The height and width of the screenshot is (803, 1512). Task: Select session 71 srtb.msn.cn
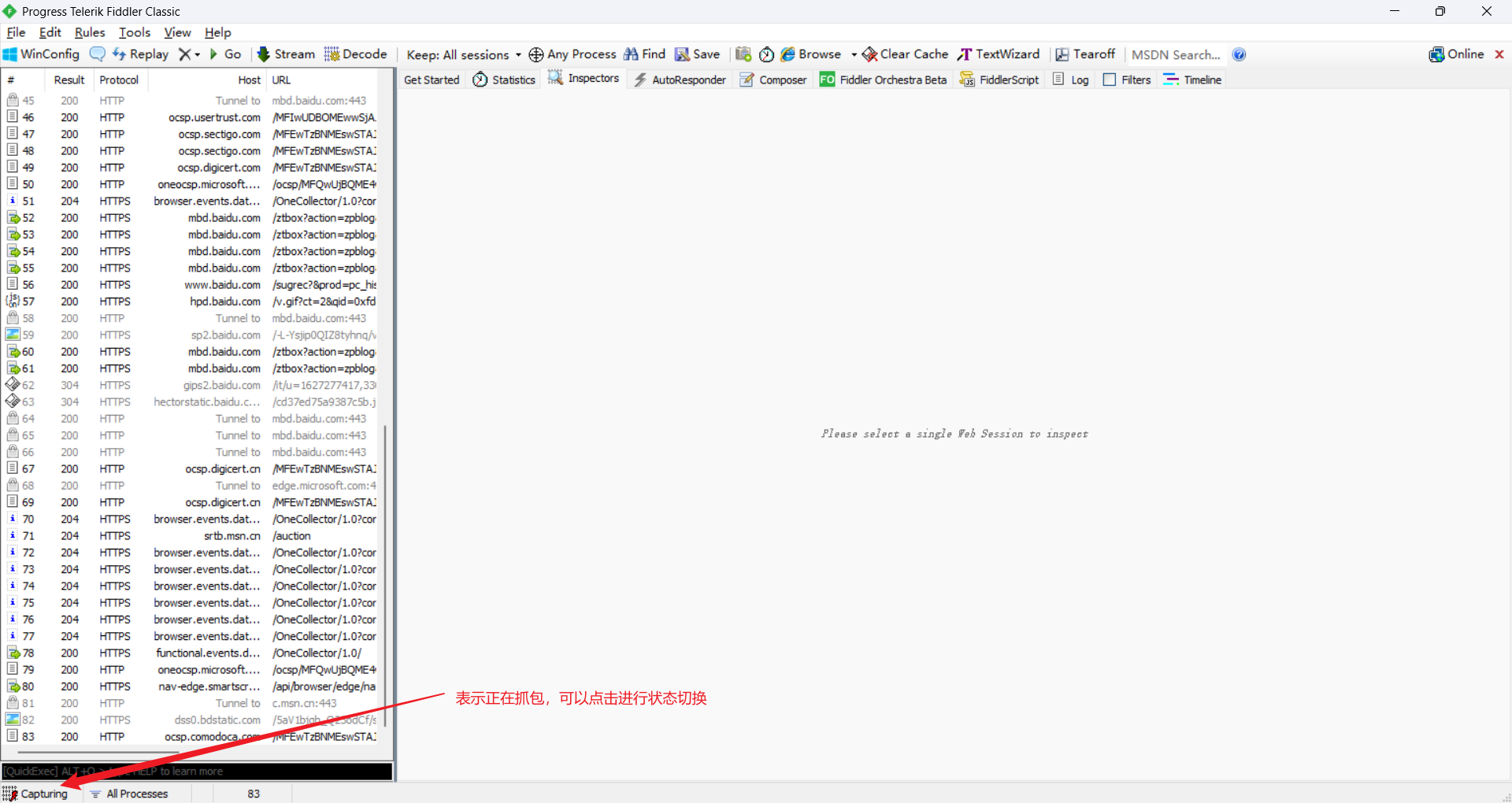point(191,536)
